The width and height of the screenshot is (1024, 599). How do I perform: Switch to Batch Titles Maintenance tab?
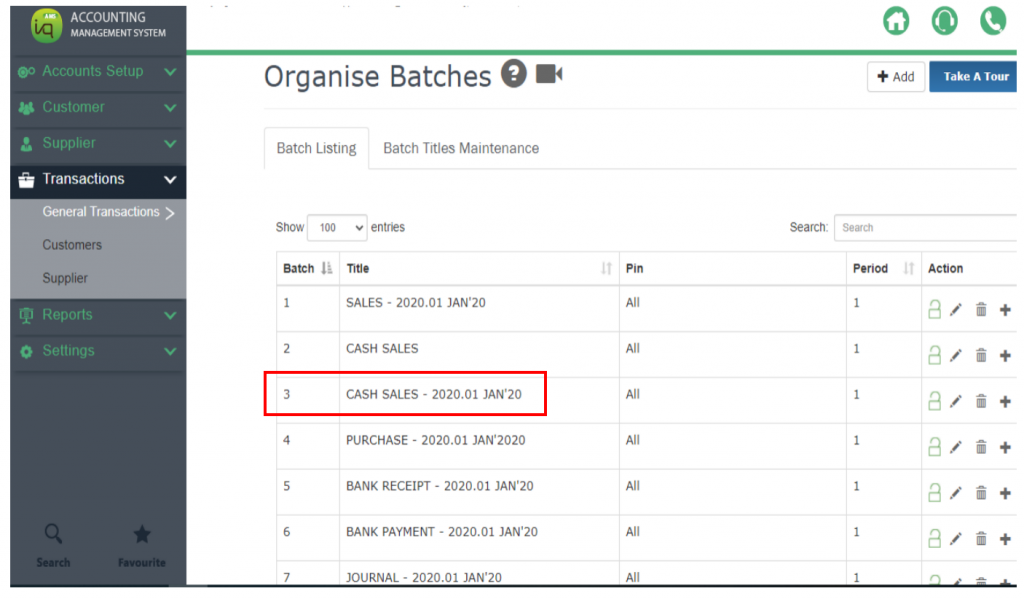tap(461, 148)
